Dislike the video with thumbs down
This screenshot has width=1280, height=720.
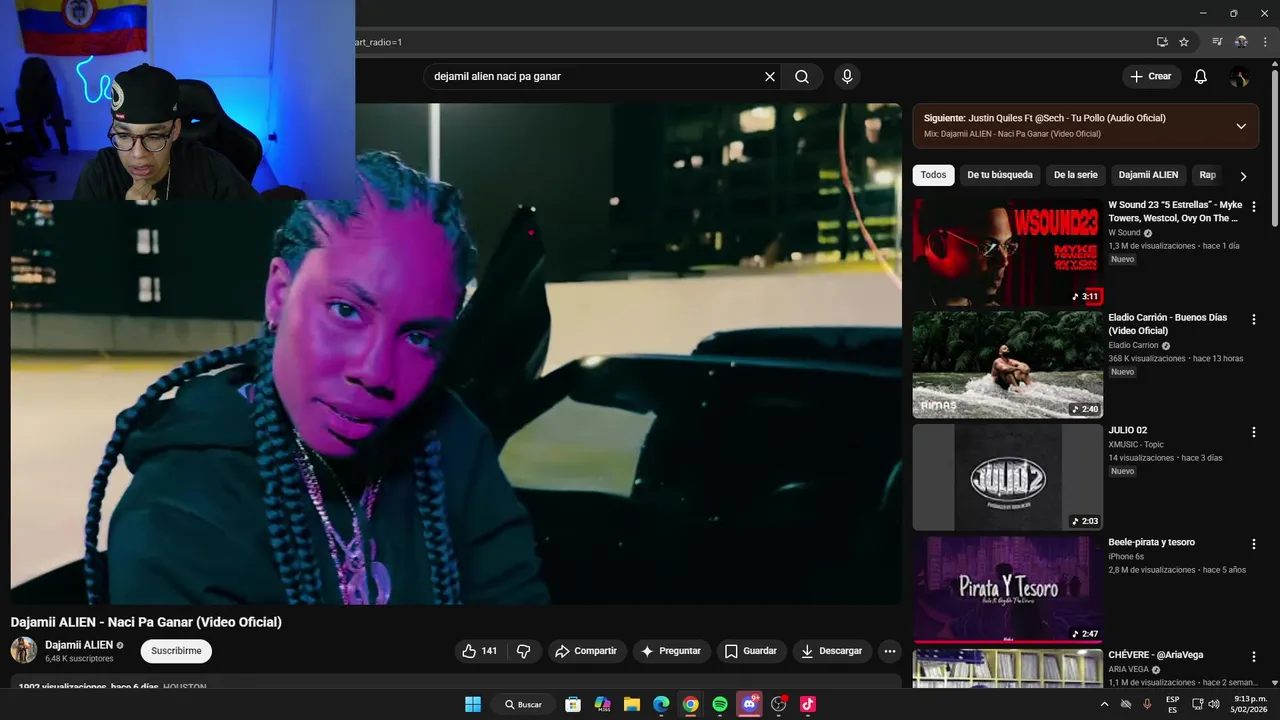[524, 651]
